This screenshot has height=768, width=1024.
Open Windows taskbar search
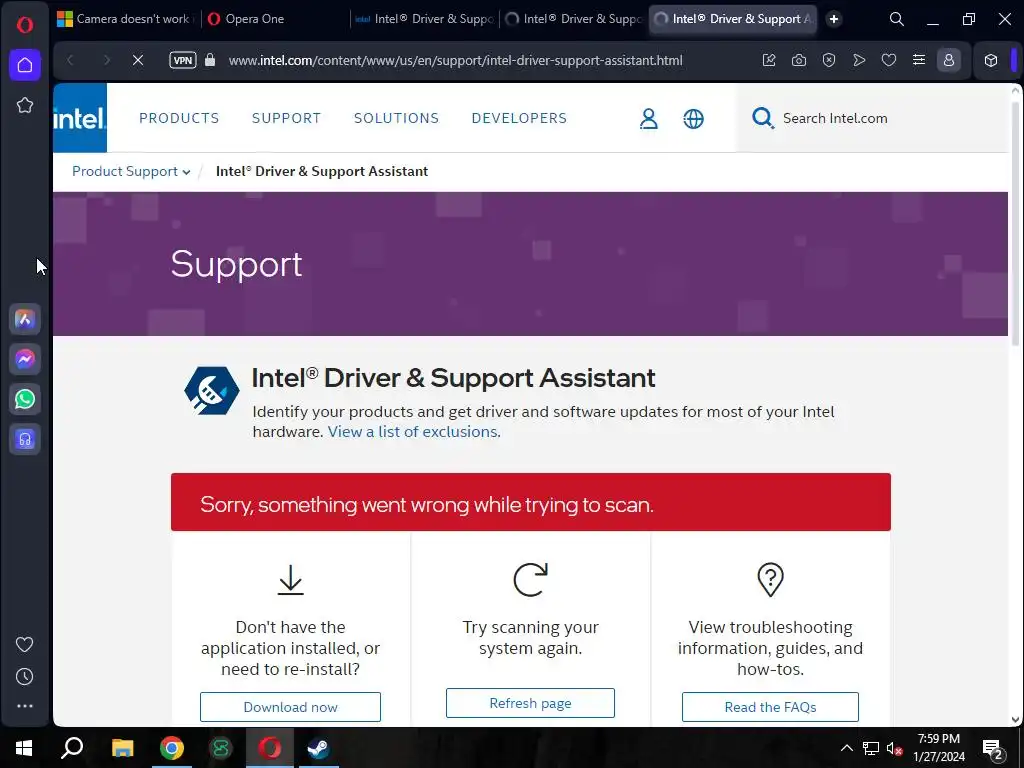72,748
